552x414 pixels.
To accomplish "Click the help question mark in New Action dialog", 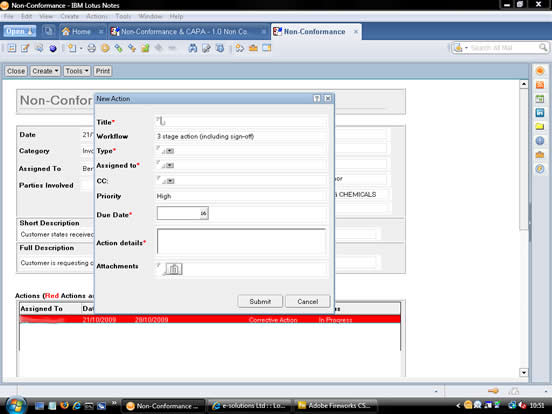I will point(316,99).
